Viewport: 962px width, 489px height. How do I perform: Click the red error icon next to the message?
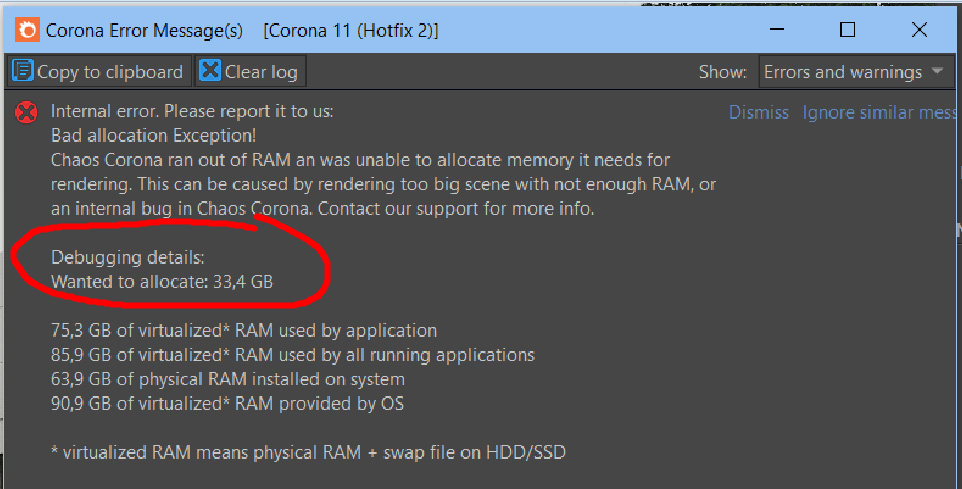pyautogui.click(x=27, y=113)
